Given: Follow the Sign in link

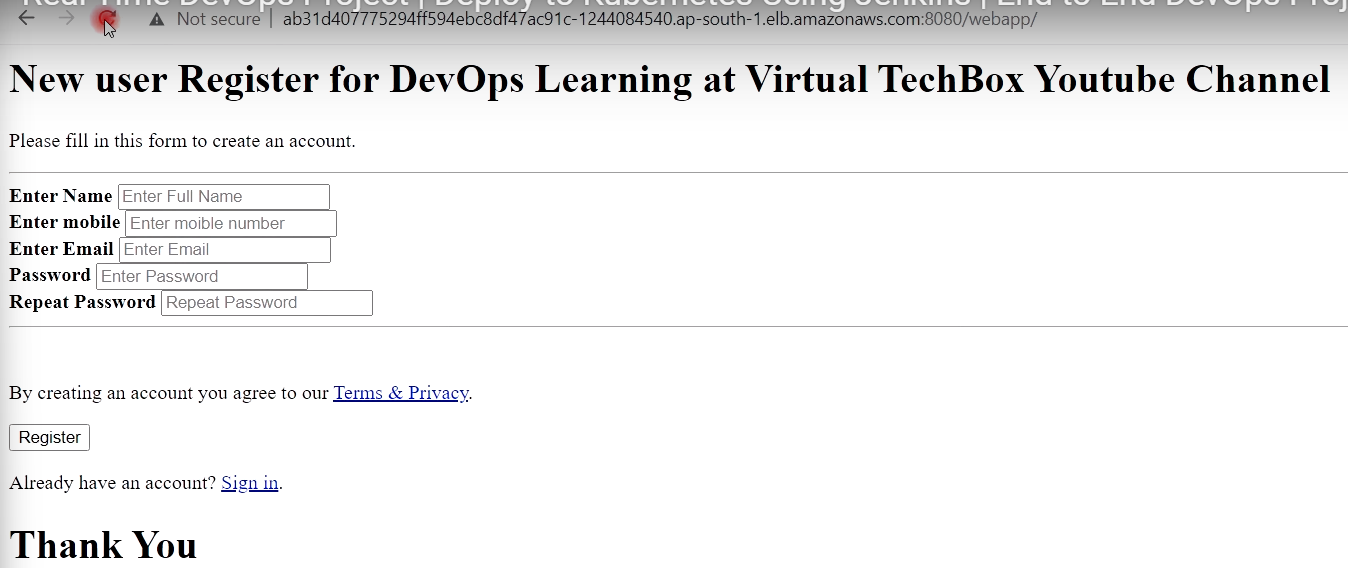Looking at the screenshot, I should (250, 483).
